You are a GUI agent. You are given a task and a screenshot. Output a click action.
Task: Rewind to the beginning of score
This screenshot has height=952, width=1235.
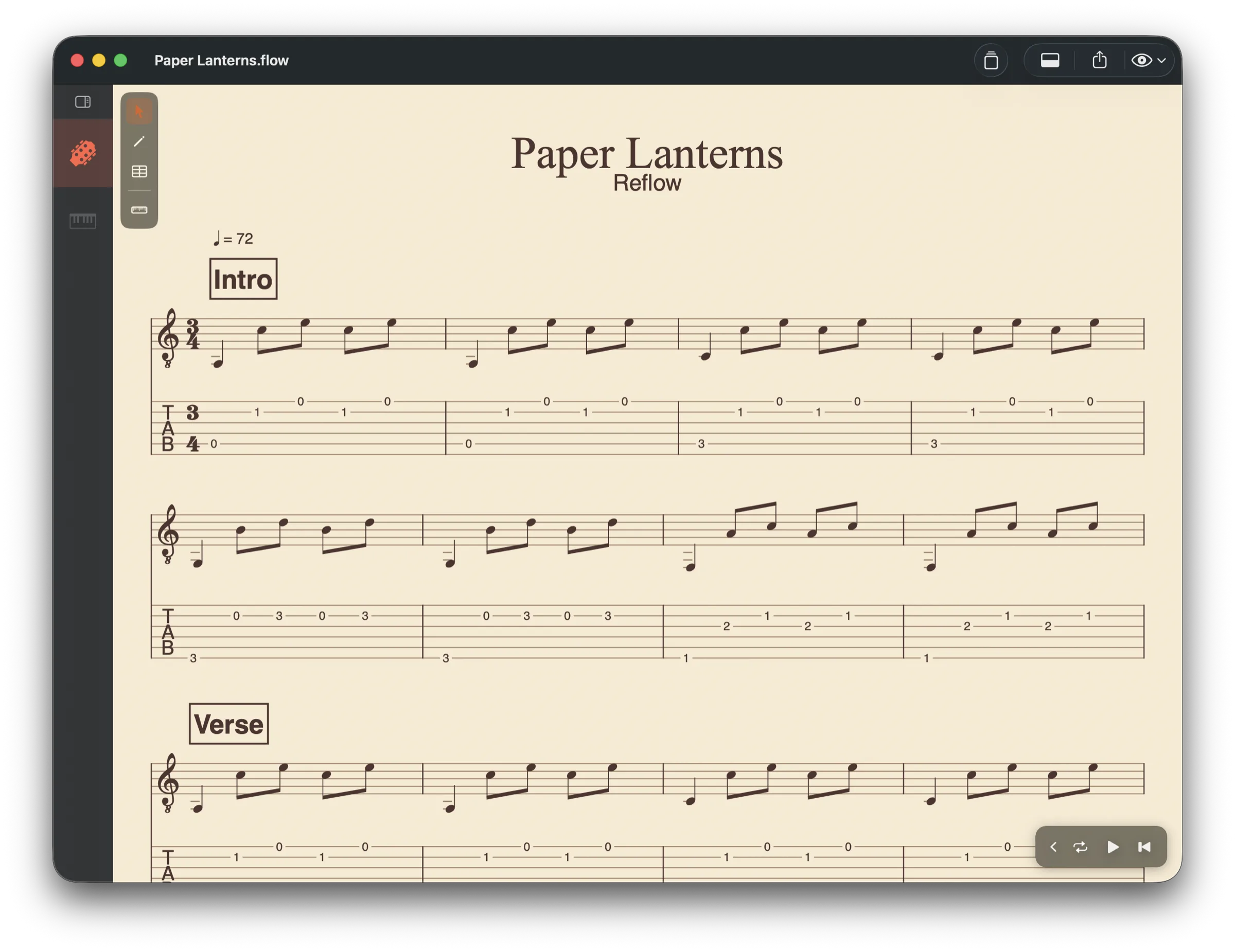point(1144,847)
